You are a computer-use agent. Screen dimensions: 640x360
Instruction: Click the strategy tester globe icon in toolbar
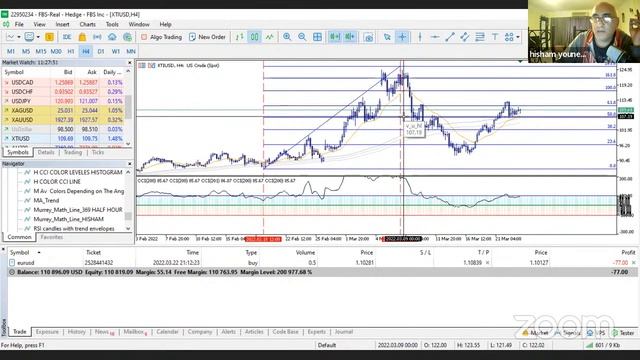pyautogui.click(x=127, y=37)
